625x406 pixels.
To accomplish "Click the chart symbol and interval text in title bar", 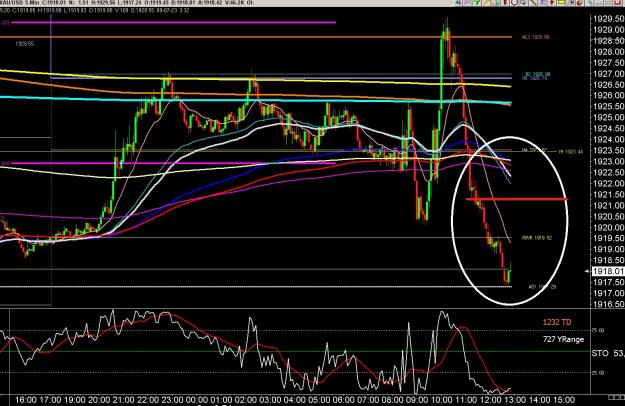I will click(18, 4).
